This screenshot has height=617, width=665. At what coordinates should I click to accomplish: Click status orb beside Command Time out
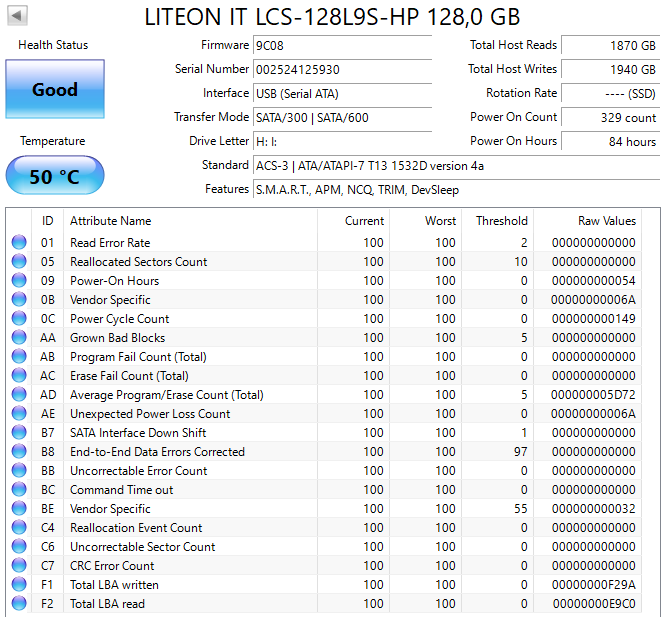point(19,490)
